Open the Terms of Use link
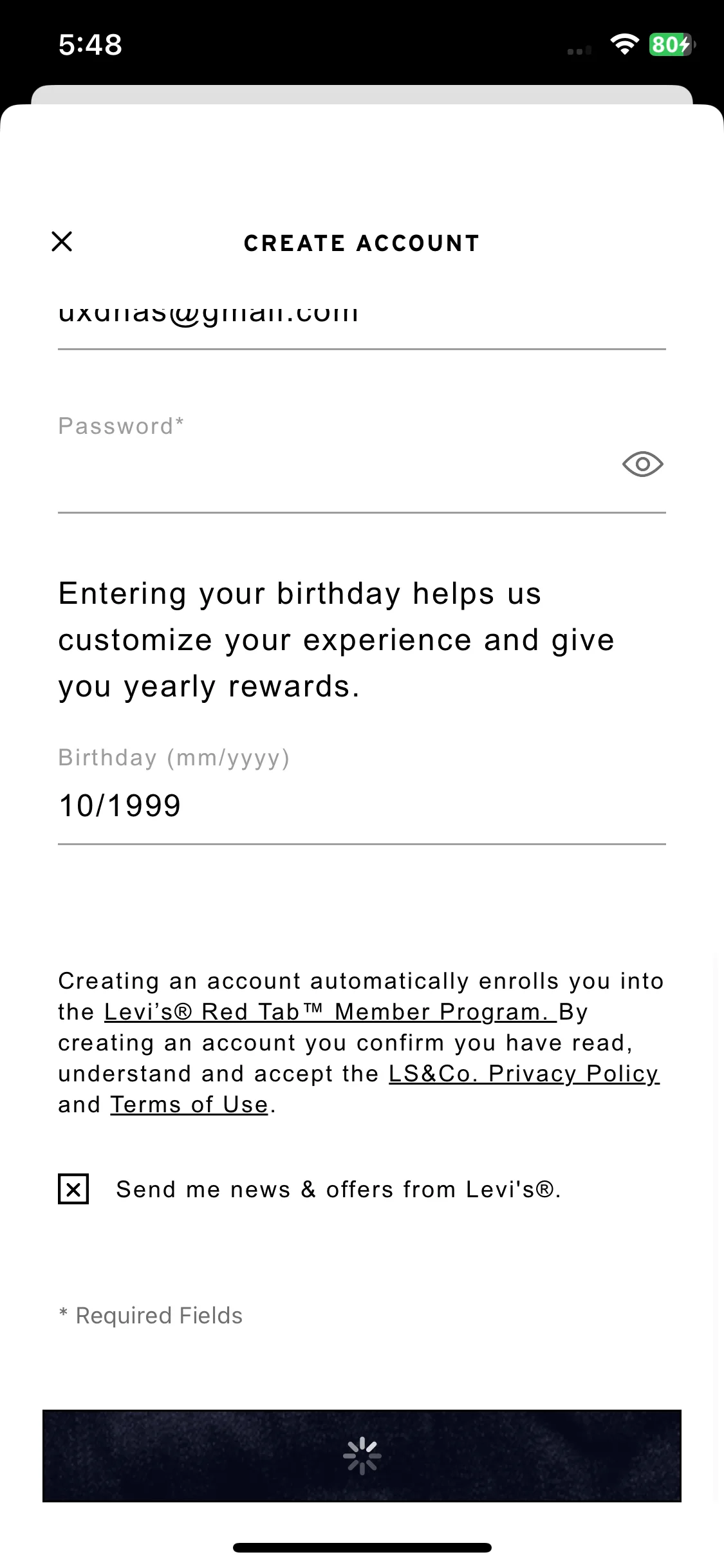Screen dimensions: 724x1568 [x=189, y=1105]
